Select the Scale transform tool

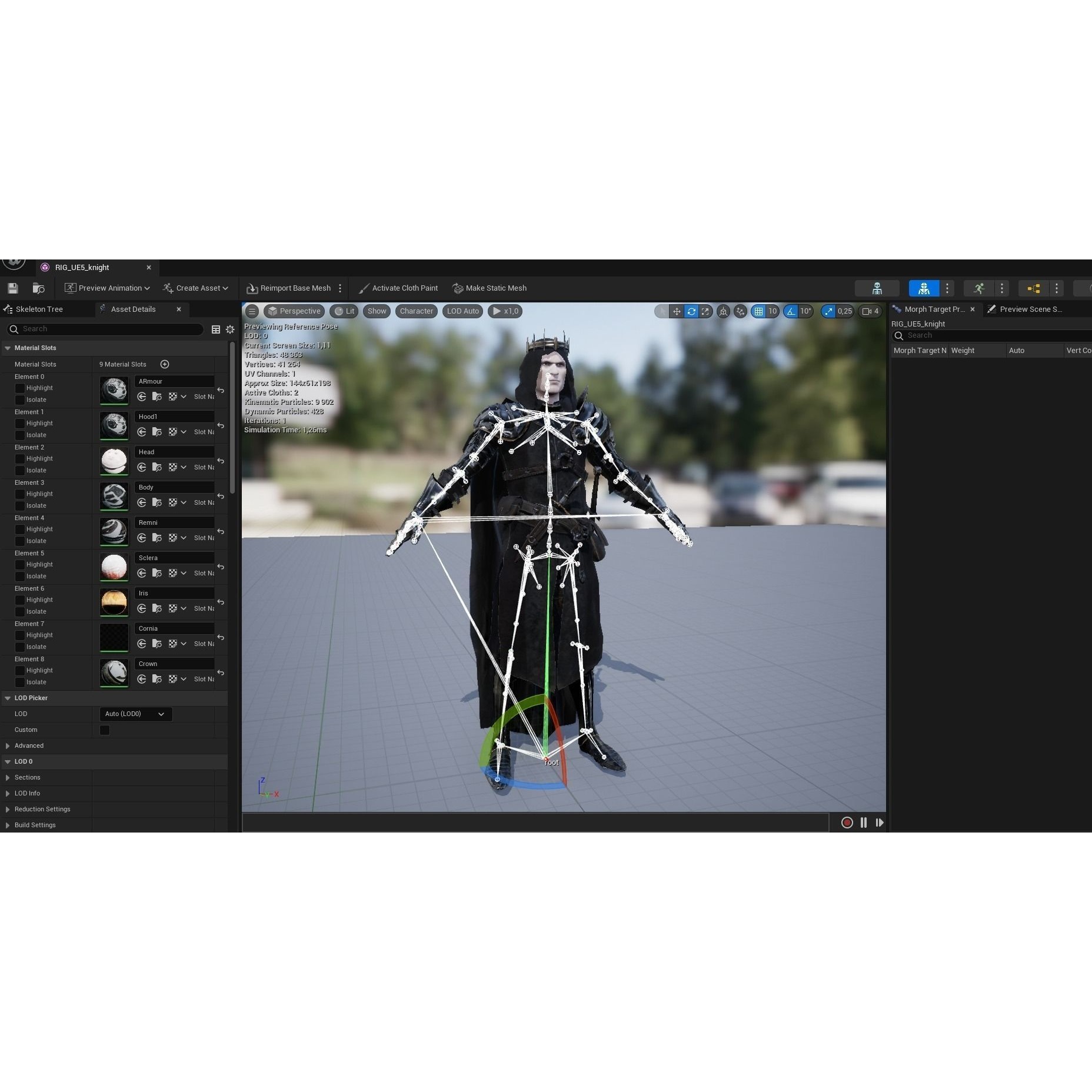coord(705,311)
